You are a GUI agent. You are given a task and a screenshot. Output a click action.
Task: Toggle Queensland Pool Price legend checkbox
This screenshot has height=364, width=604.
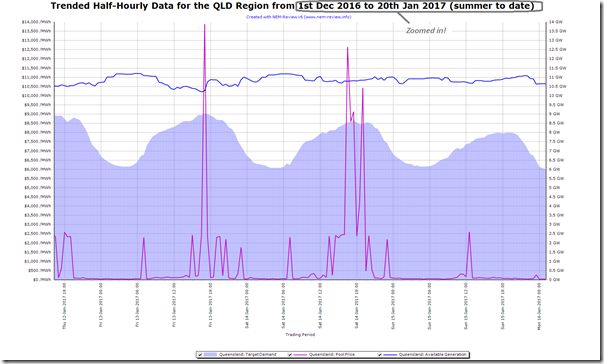click(x=290, y=355)
